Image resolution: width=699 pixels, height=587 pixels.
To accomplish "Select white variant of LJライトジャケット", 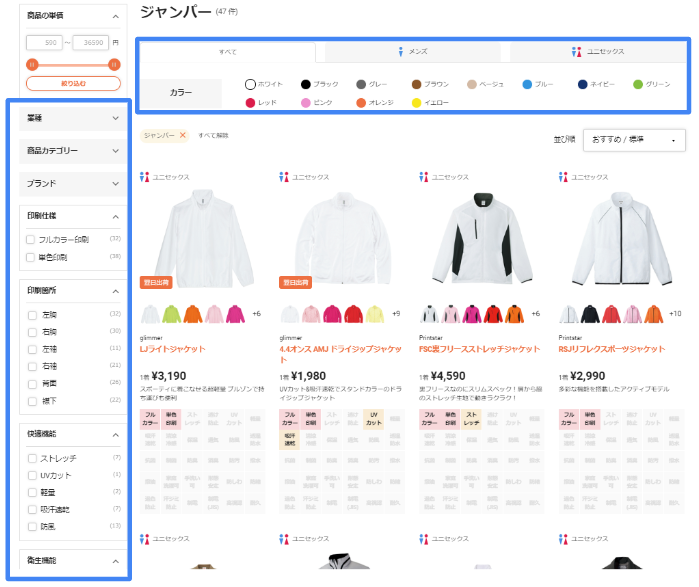I will pos(150,314).
